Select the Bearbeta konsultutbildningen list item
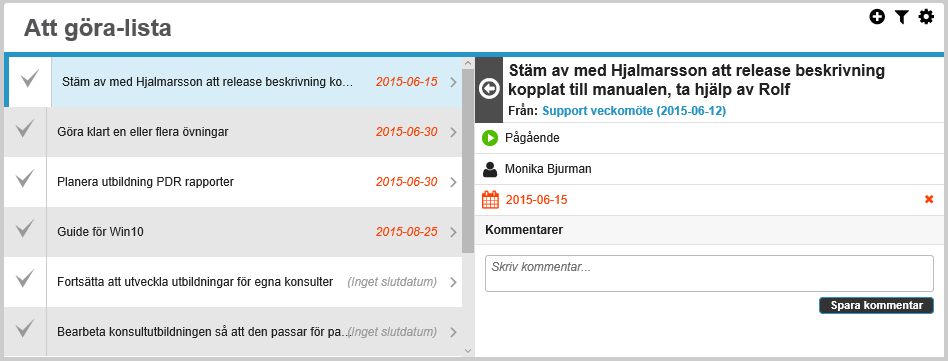This screenshot has width=948, height=361. pyautogui.click(x=233, y=331)
